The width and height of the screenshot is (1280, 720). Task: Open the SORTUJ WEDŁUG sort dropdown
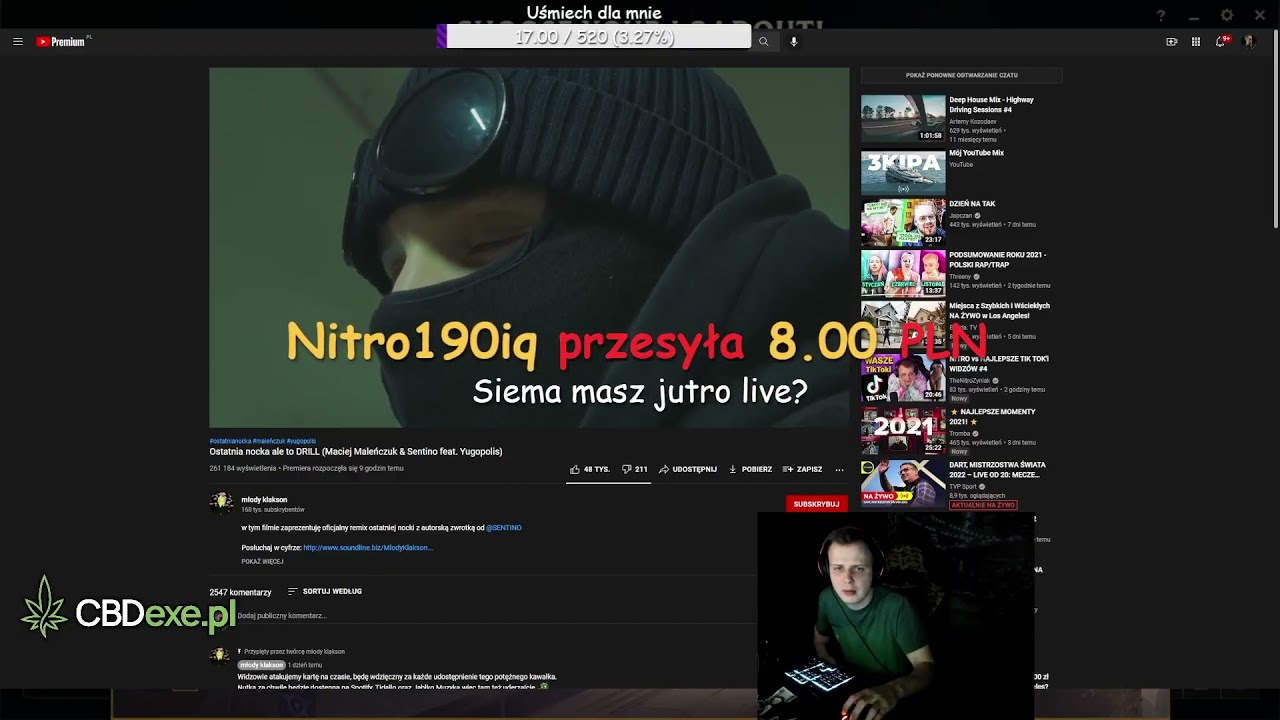325,591
